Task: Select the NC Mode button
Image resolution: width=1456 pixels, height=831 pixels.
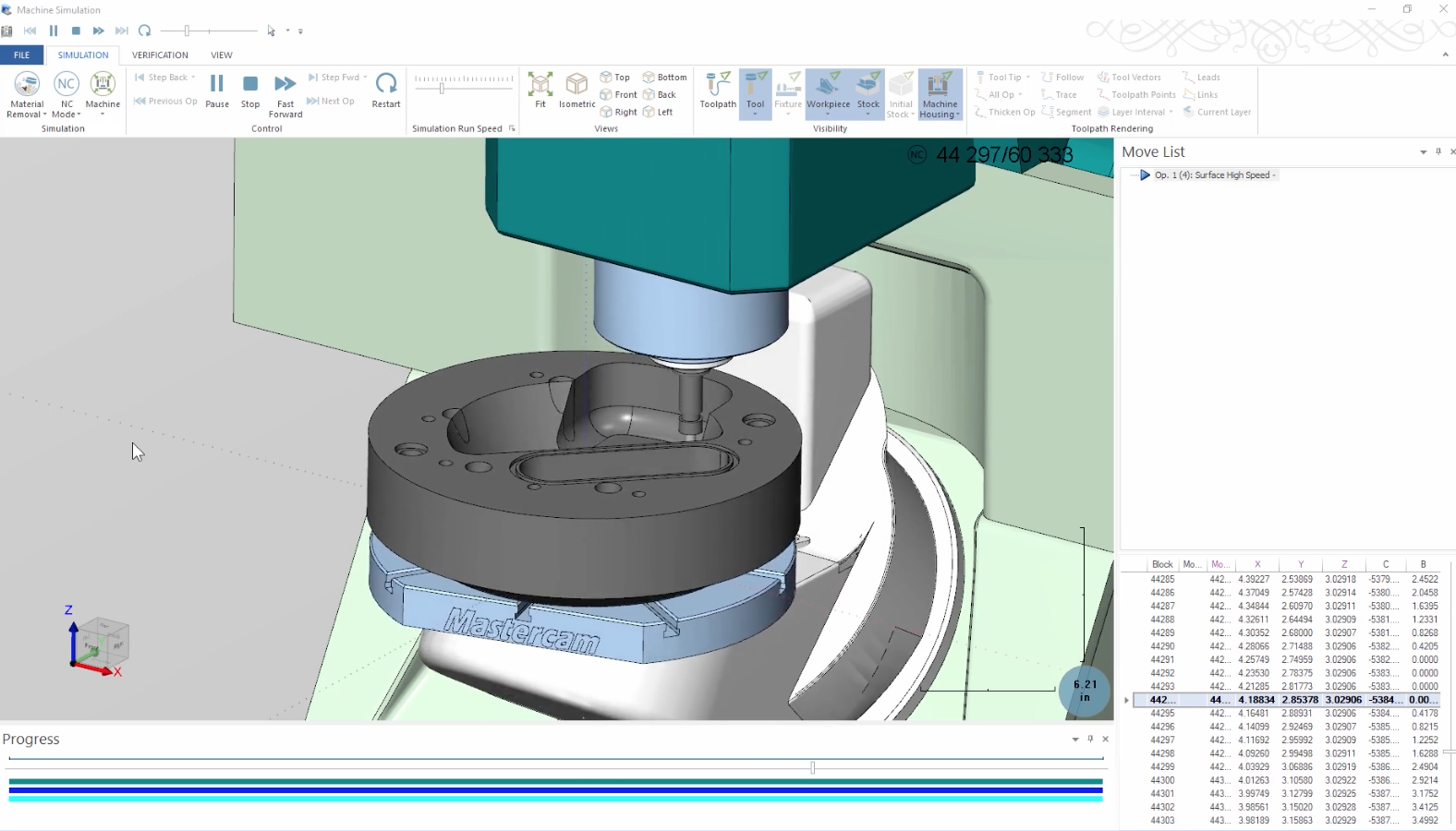Action: [x=67, y=95]
